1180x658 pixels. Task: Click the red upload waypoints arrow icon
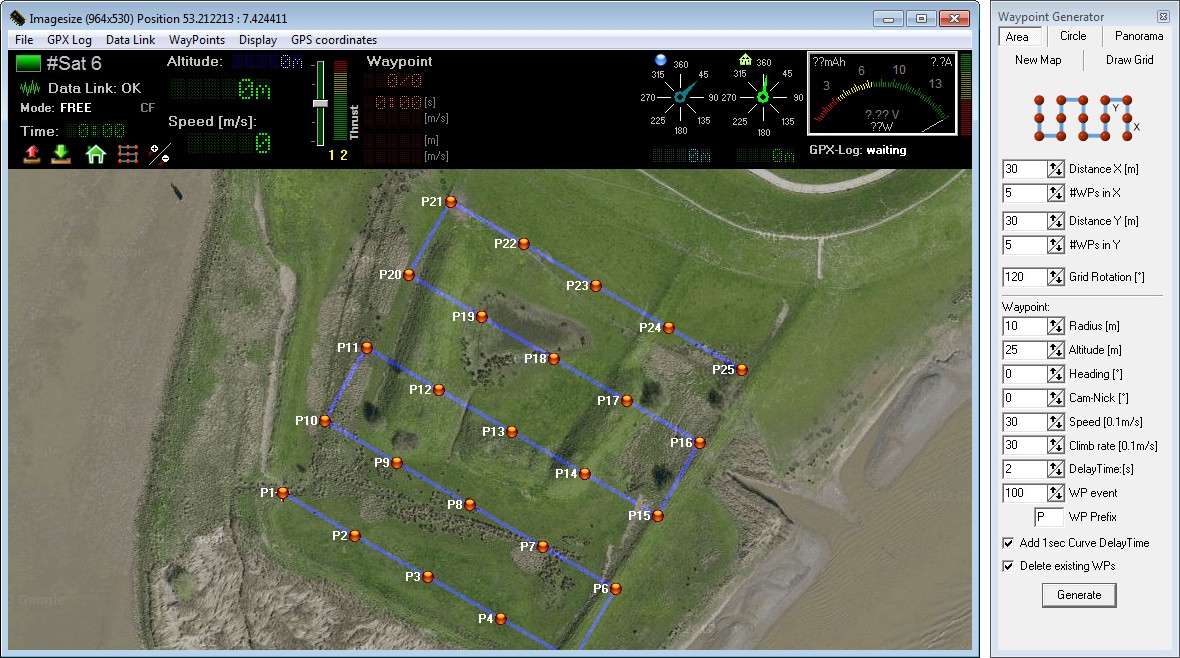tap(32, 154)
